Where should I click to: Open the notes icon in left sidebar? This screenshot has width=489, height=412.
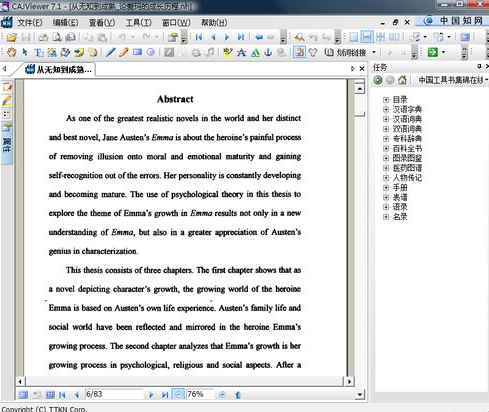point(7,87)
